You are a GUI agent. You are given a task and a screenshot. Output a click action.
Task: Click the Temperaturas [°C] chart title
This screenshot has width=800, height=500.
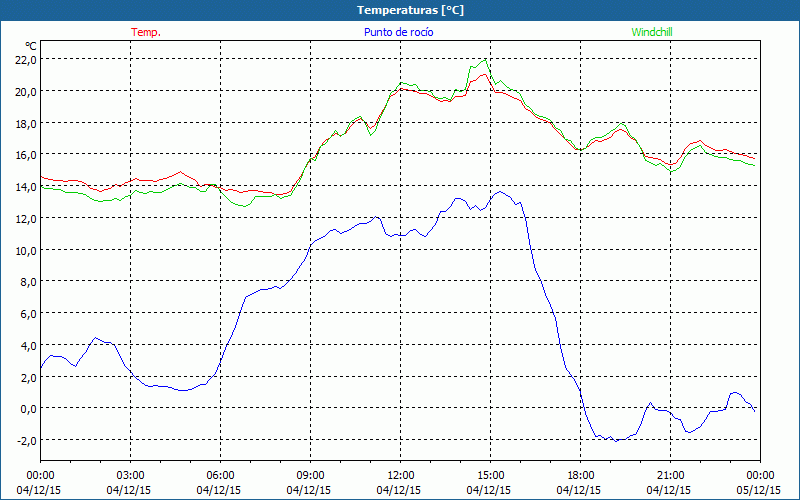coord(410,10)
